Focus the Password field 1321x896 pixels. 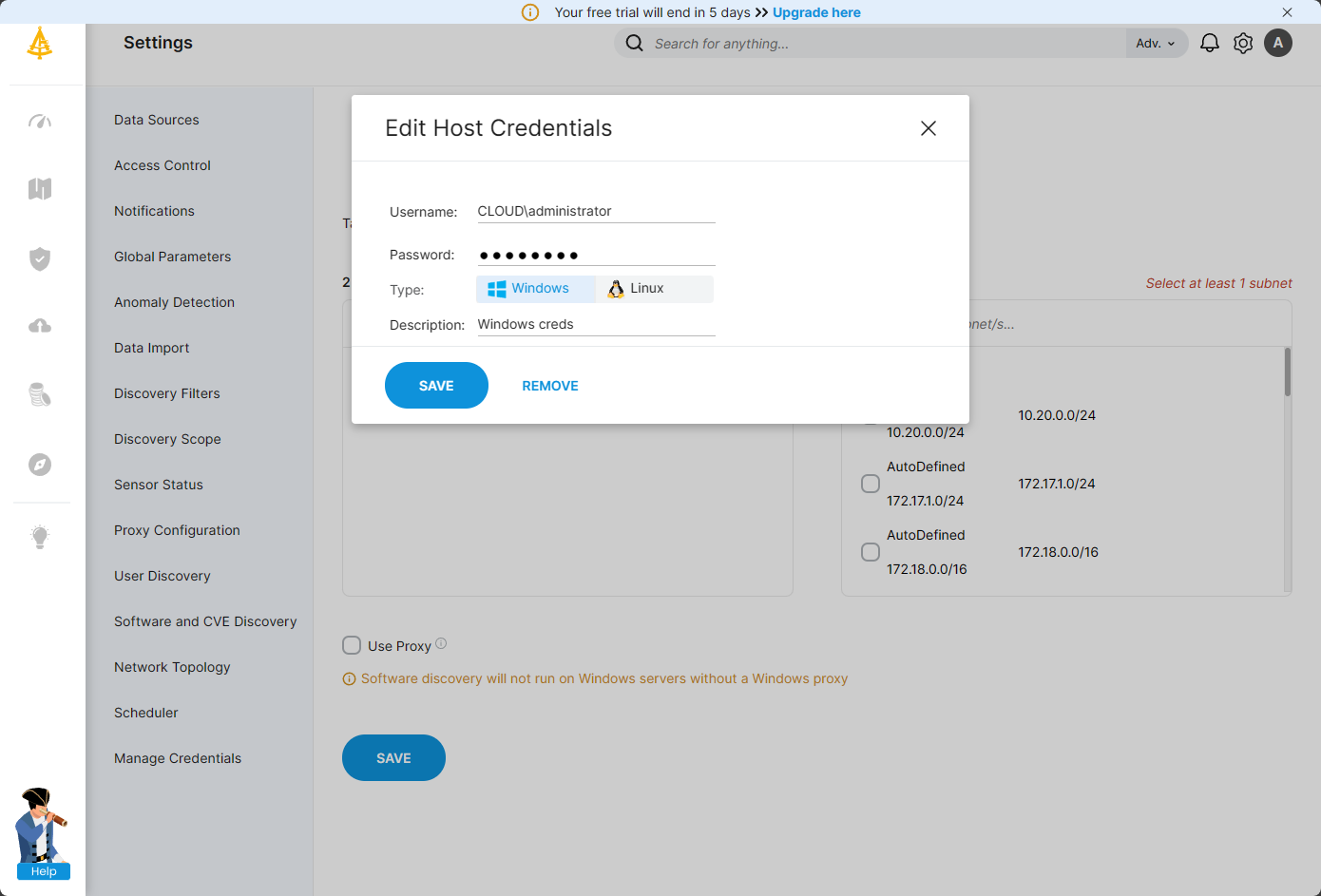596,255
